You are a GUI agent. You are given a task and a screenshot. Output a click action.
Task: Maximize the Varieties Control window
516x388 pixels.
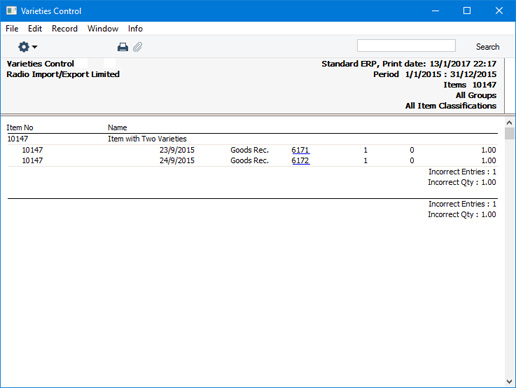coord(467,11)
